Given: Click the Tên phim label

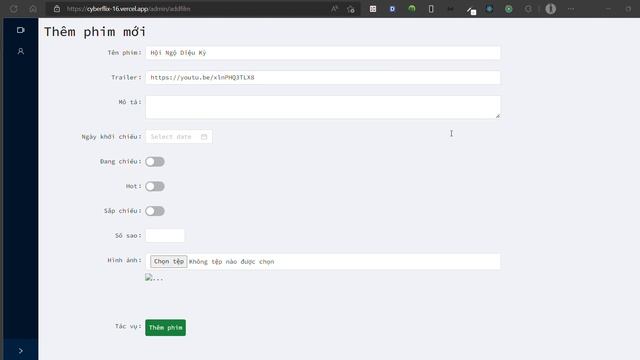Looking at the screenshot, I should pos(124,53).
